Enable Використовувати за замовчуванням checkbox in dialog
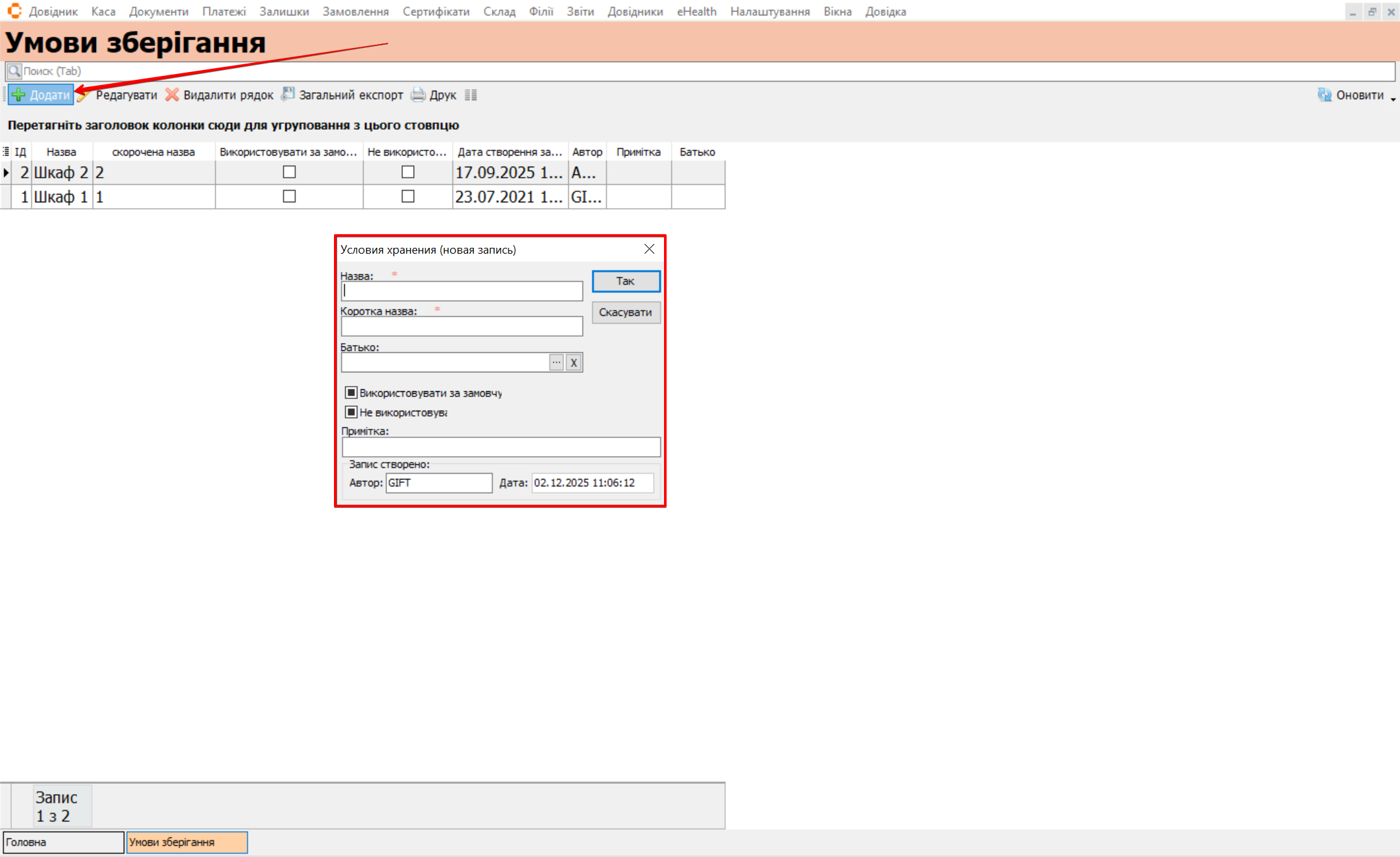This screenshot has width=1400, height=857. (351, 392)
